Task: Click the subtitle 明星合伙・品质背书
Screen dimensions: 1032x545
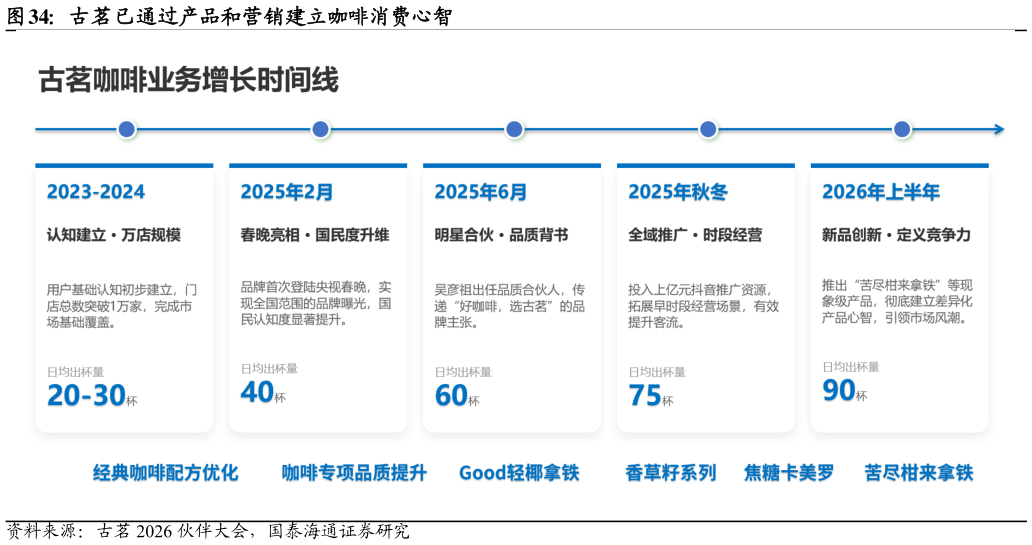Action: pyautogui.click(x=502, y=235)
